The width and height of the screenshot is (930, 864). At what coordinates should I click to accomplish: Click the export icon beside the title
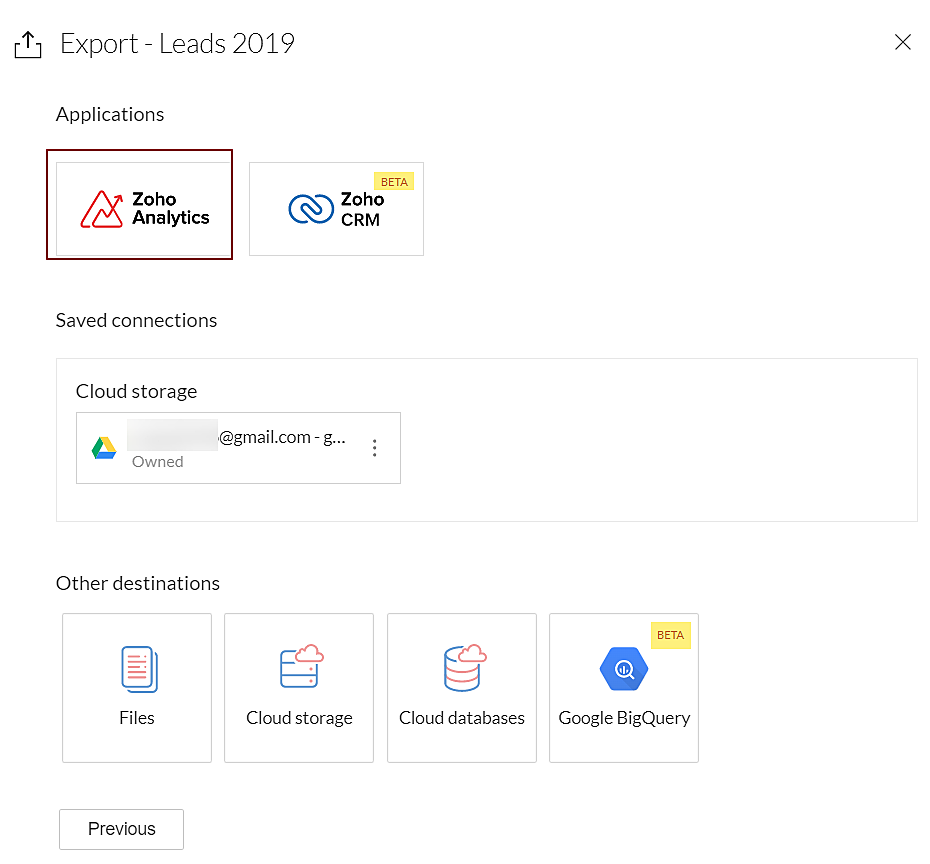coord(28,44)
